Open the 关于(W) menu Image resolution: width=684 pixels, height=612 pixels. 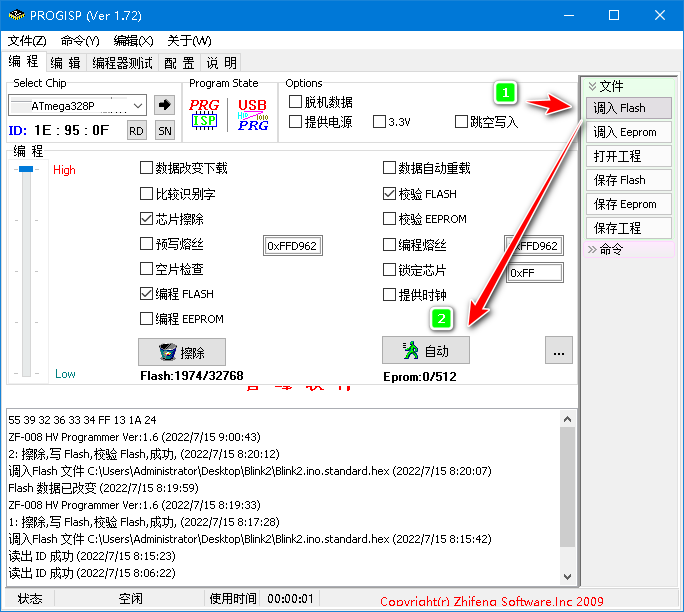[x=189, y=41]
